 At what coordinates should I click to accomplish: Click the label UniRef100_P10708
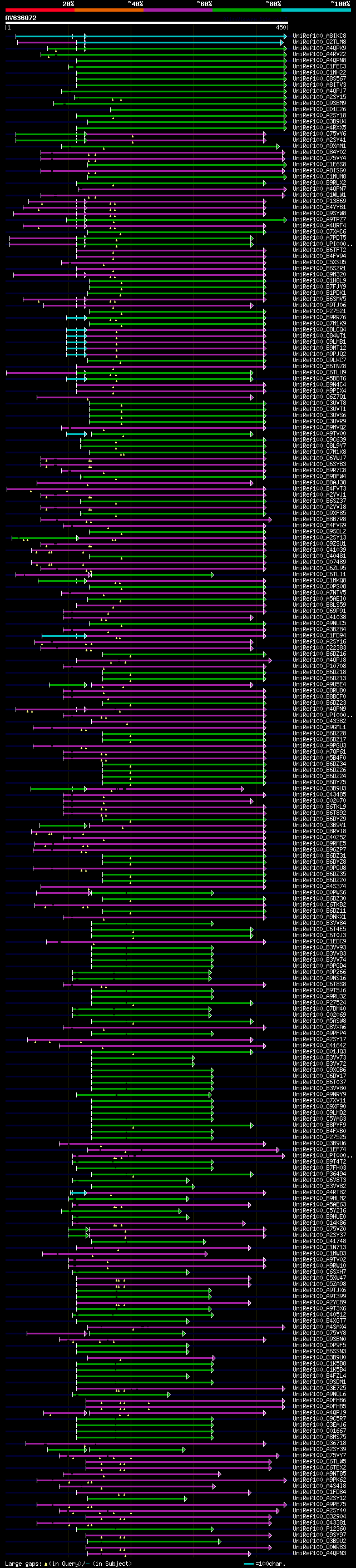pyautogui.click(x=319, y=666)
